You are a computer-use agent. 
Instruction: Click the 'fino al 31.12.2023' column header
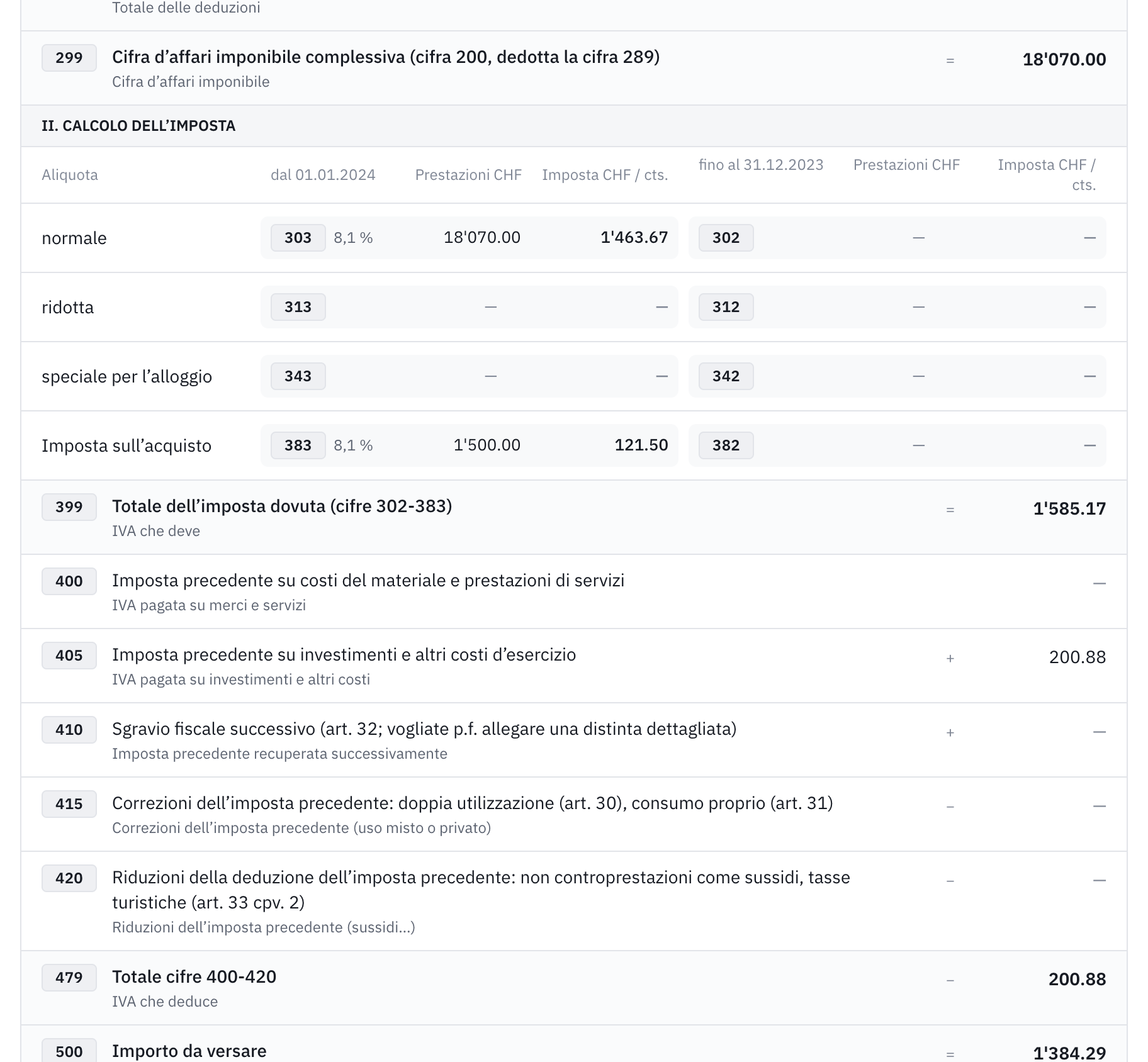click(x=761, y=165)
